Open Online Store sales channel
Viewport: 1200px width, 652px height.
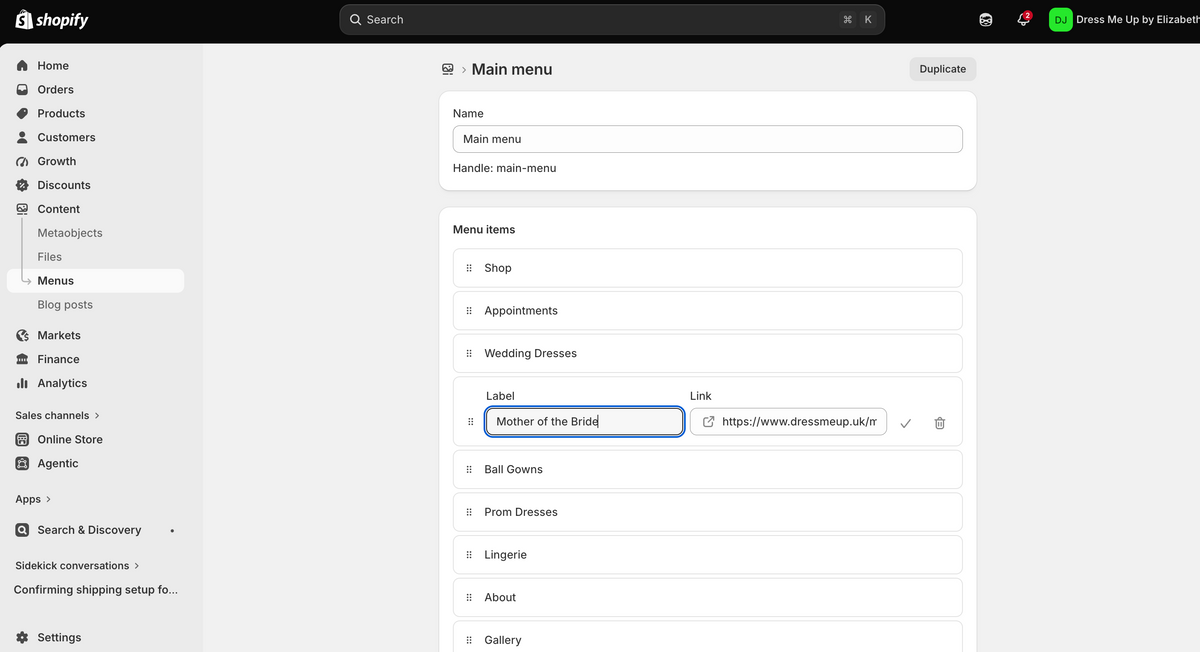point(95,439)
